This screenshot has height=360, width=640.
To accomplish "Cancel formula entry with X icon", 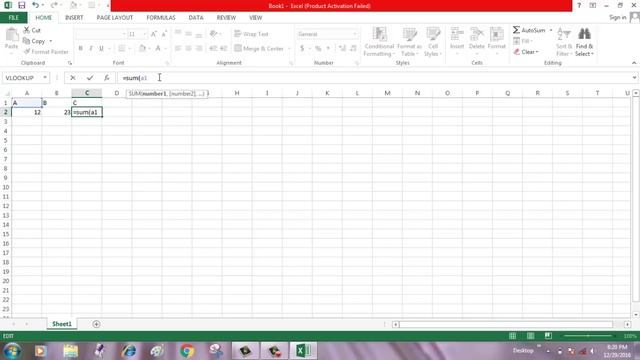I will (x=73, y=78).
